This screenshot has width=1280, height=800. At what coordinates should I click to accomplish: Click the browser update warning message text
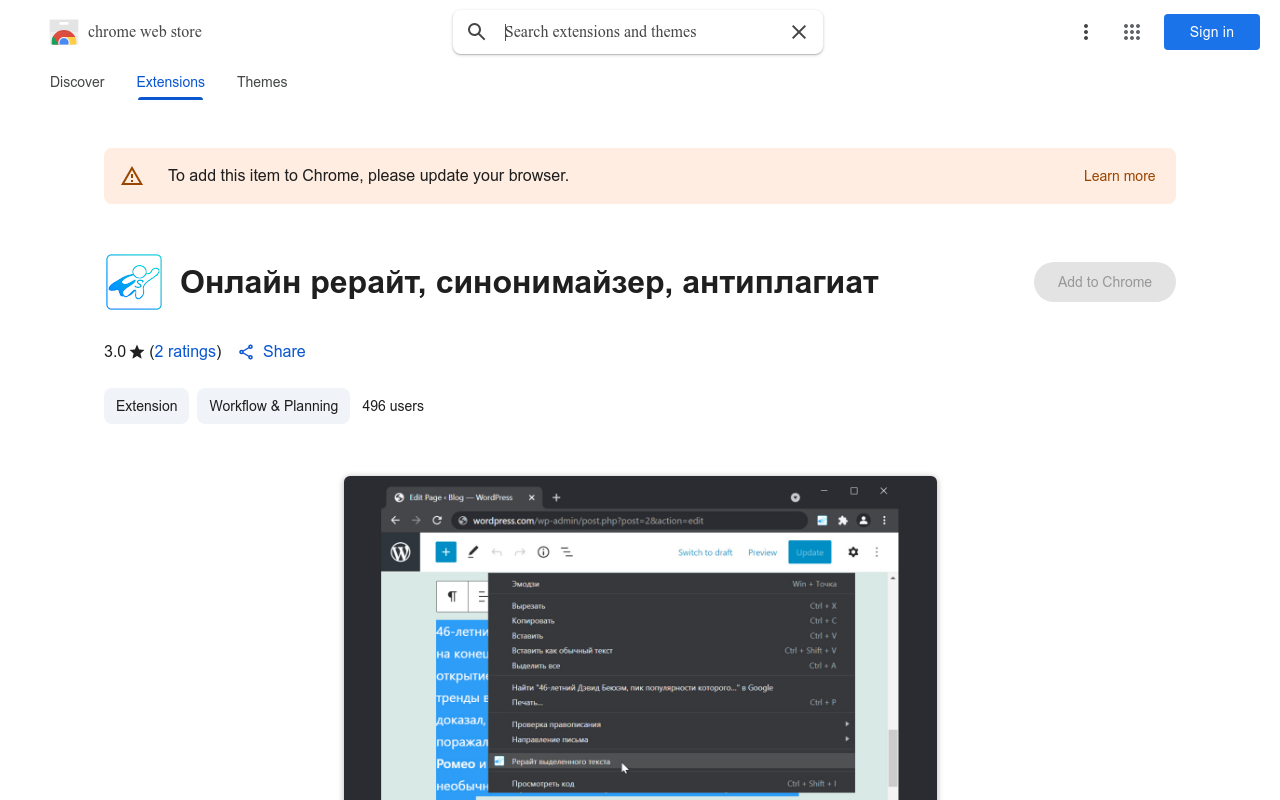coord(368,176)
